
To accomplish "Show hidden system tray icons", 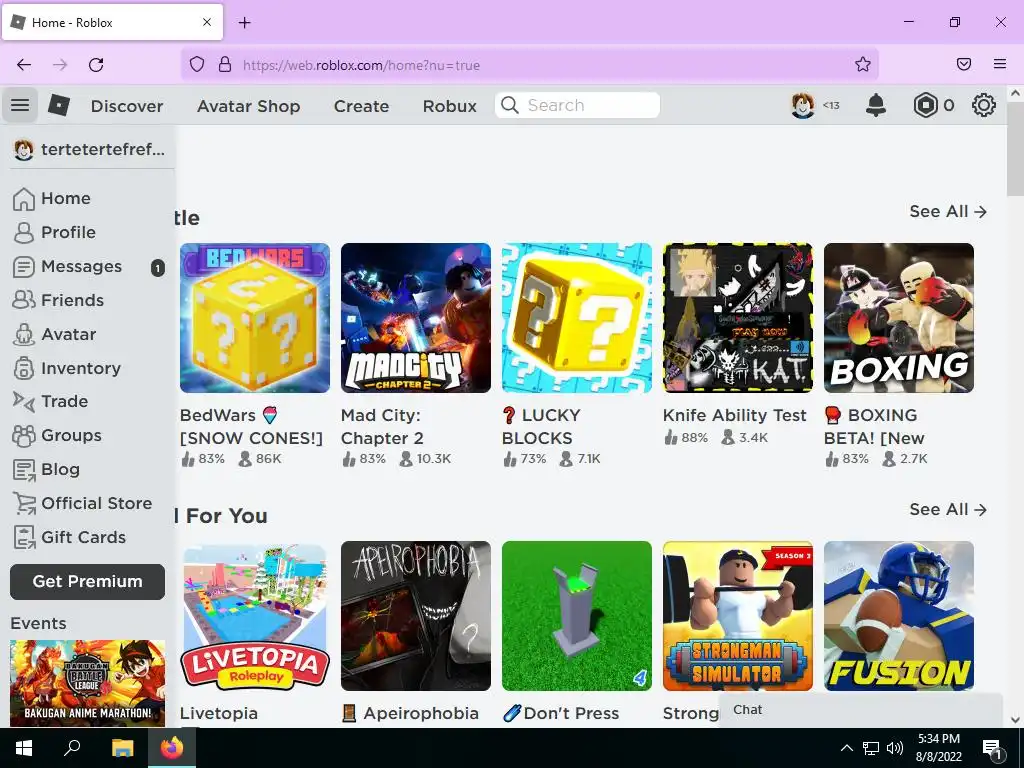I will click(x=846, y=748).
